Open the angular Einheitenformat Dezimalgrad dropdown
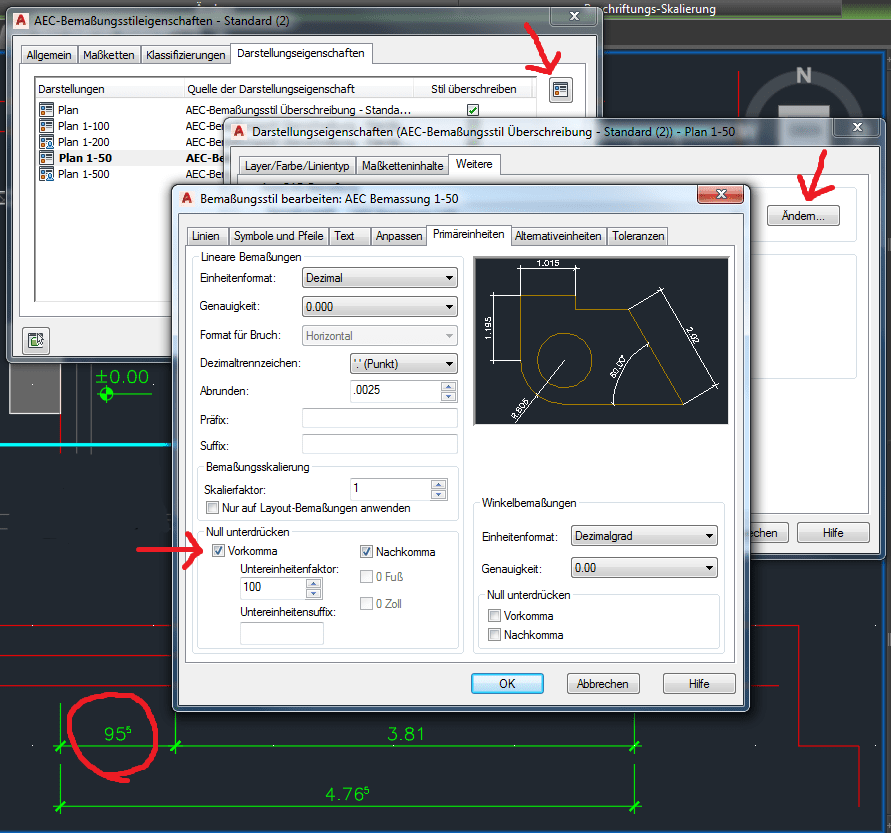The height and width of the screenshot is (833, 891). pyautogui.click(x=644, y=536)
